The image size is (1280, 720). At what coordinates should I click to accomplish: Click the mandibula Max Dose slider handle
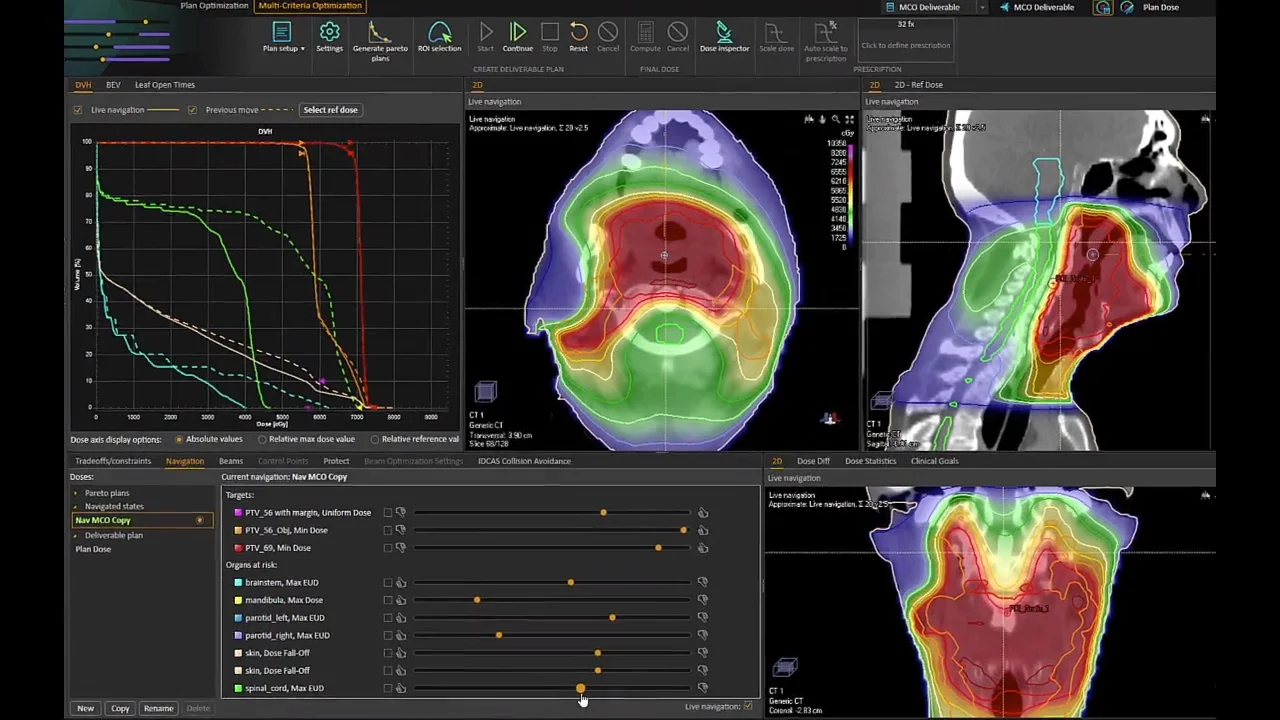[x=477, y=600]
